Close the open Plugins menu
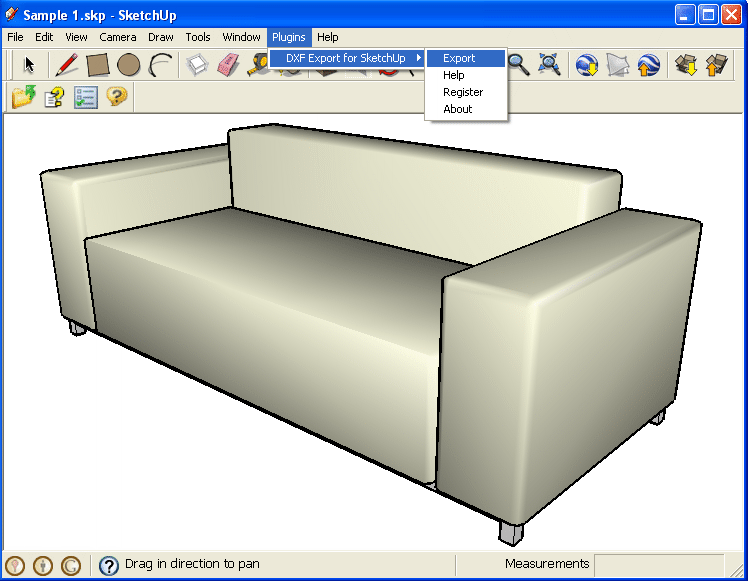This screenshot has width=748, height=581. point(289,37)
